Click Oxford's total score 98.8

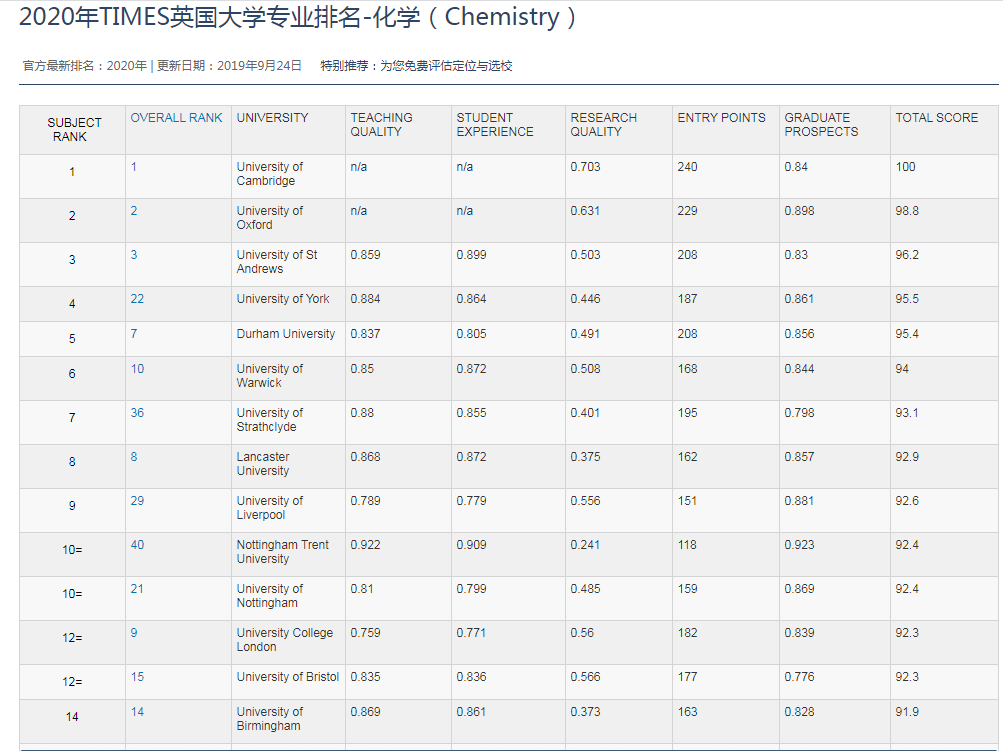pos(907,211)
